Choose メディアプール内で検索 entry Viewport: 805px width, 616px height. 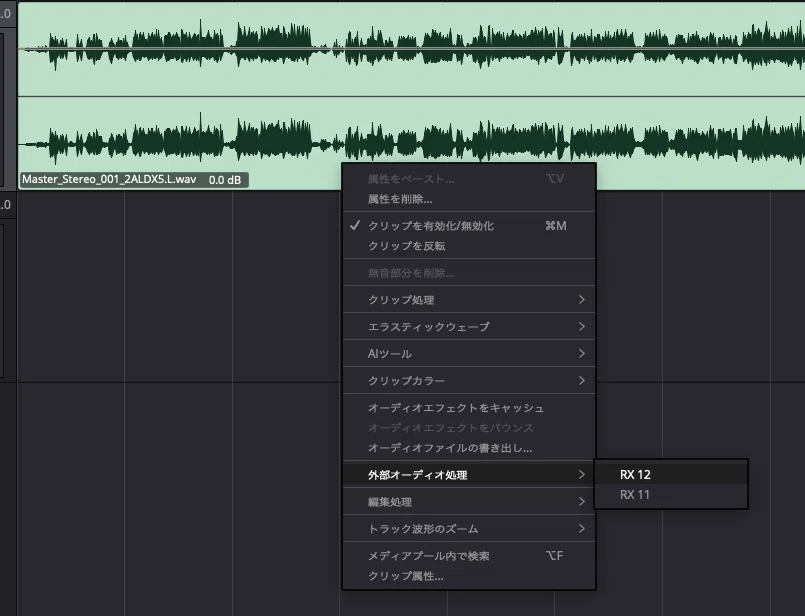pyautogui.click(x=469, y=556)
